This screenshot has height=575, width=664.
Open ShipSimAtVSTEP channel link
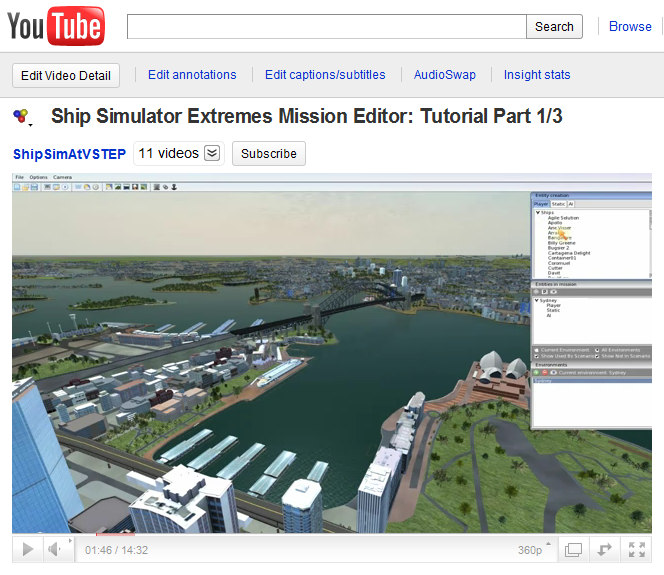click(69, 154)
